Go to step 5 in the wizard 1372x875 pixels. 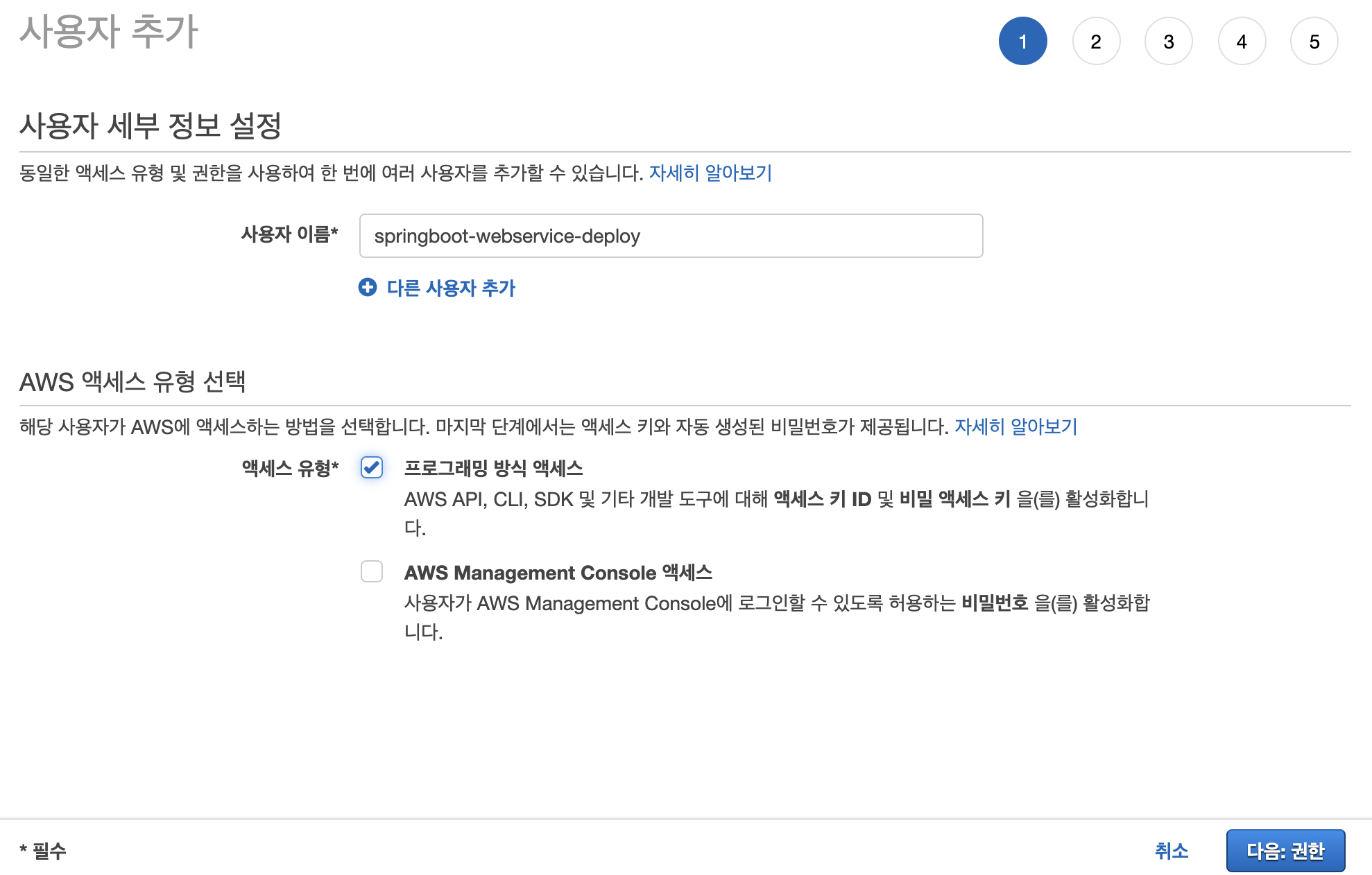pyautogui.click(x=1314, y=42)
